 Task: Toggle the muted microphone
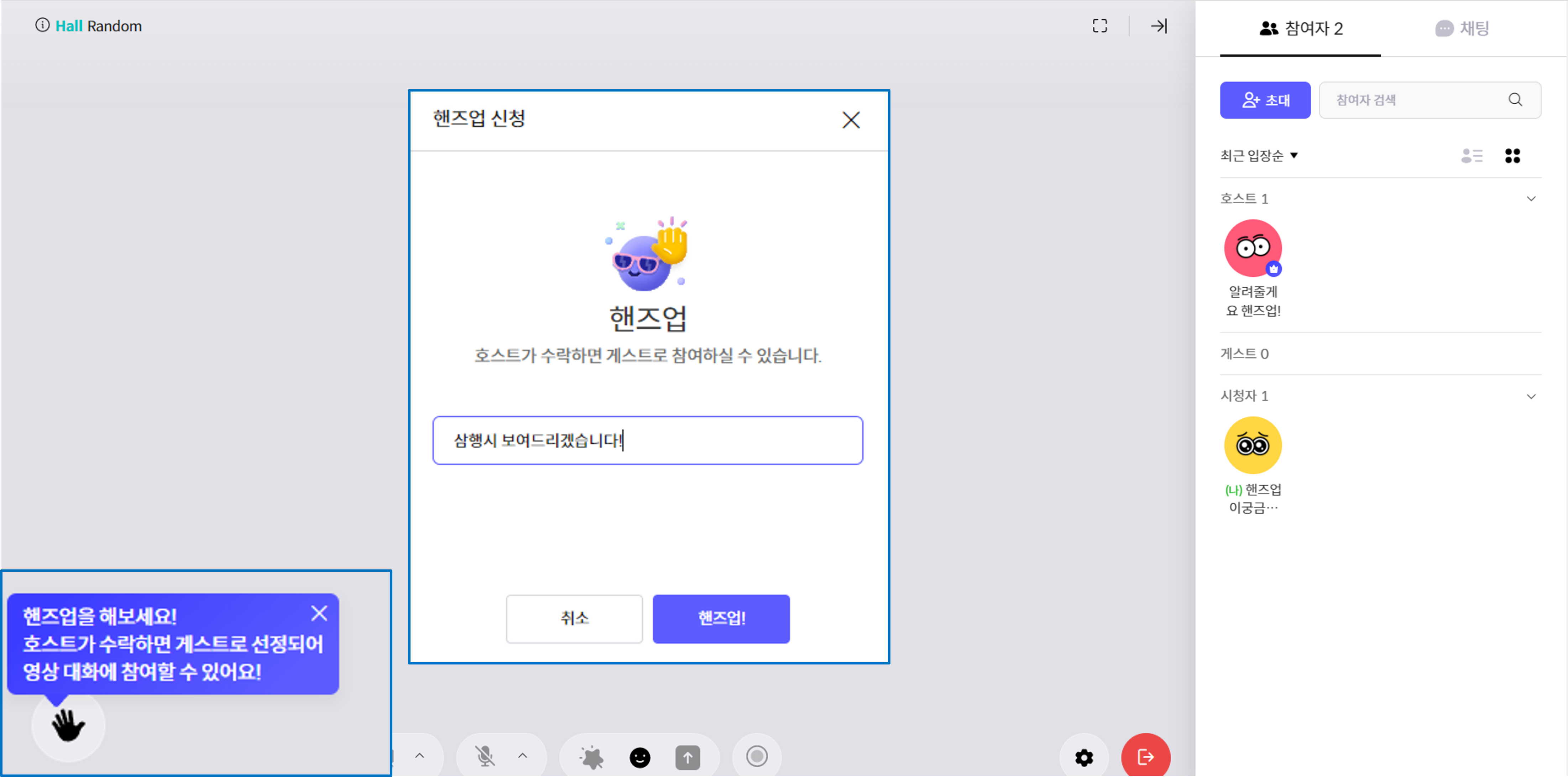coord(485,756)
